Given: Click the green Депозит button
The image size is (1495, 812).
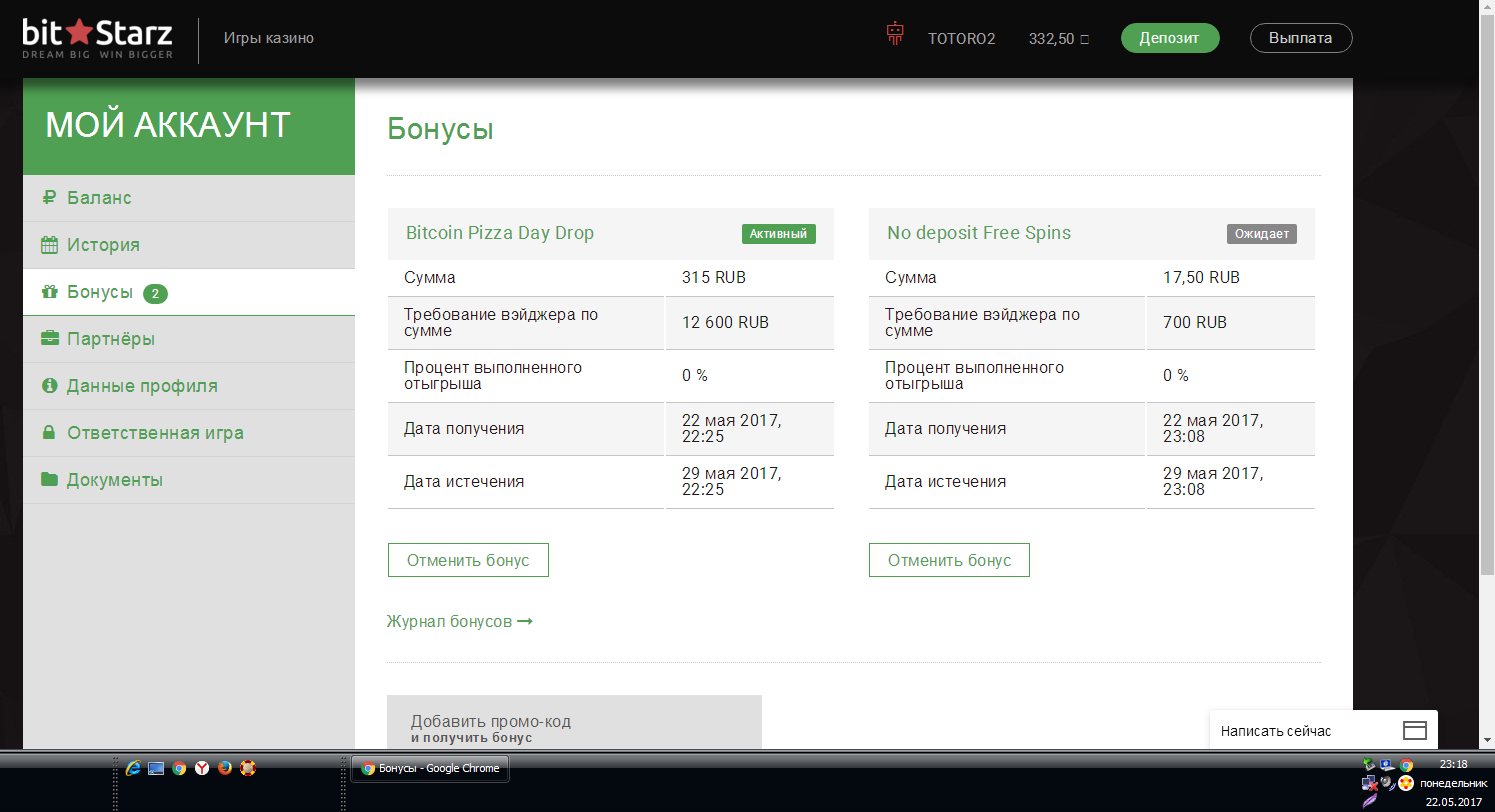Looking at the screenshot, I should pyautogui.click(x=1170, y=38).
